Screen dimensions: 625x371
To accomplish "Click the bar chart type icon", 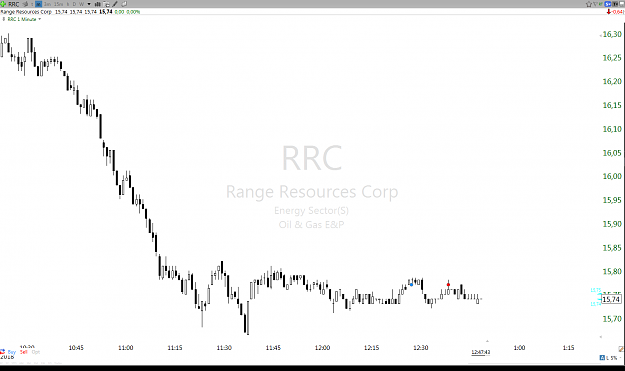I will [x=98, y=4].
